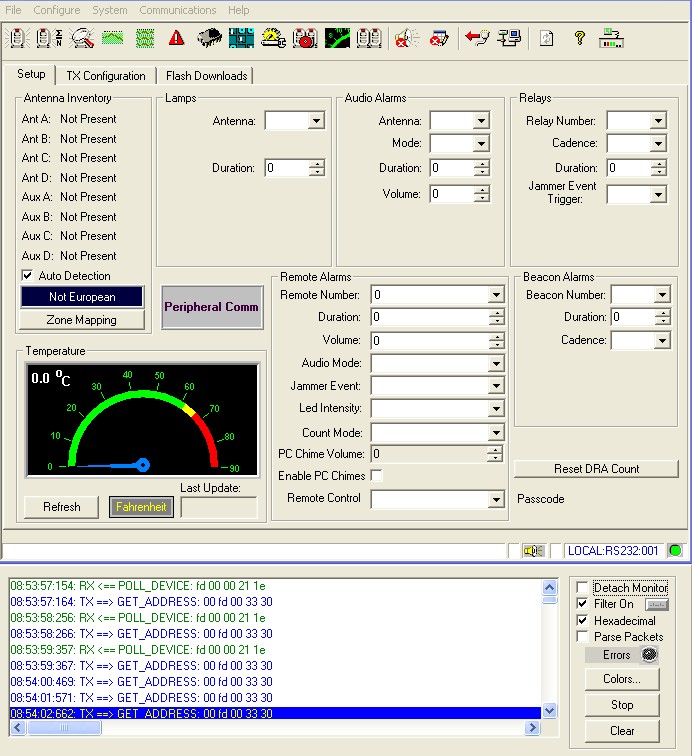The height and width of the screenshot is (756, 692).
Task: Enable the Parse Packets checkbox
Action: click(x=583, y=637)
